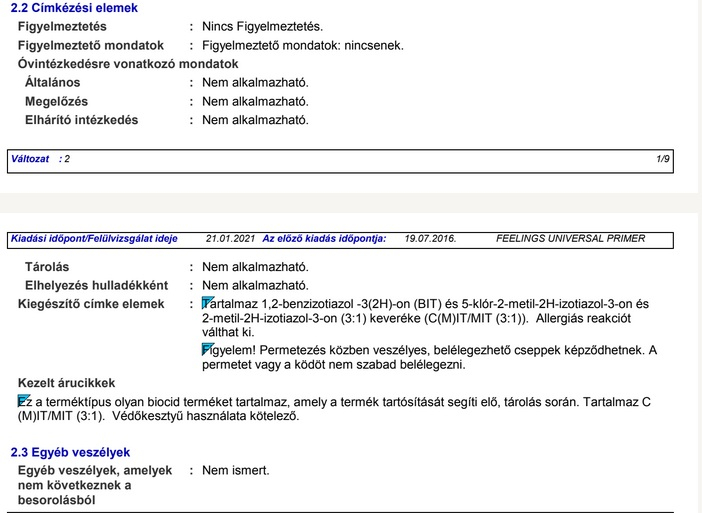This screenshot has height=513, width=702.
Task: Click the "Figyelmeztető mondatok" label
Action: click(91, 45)
